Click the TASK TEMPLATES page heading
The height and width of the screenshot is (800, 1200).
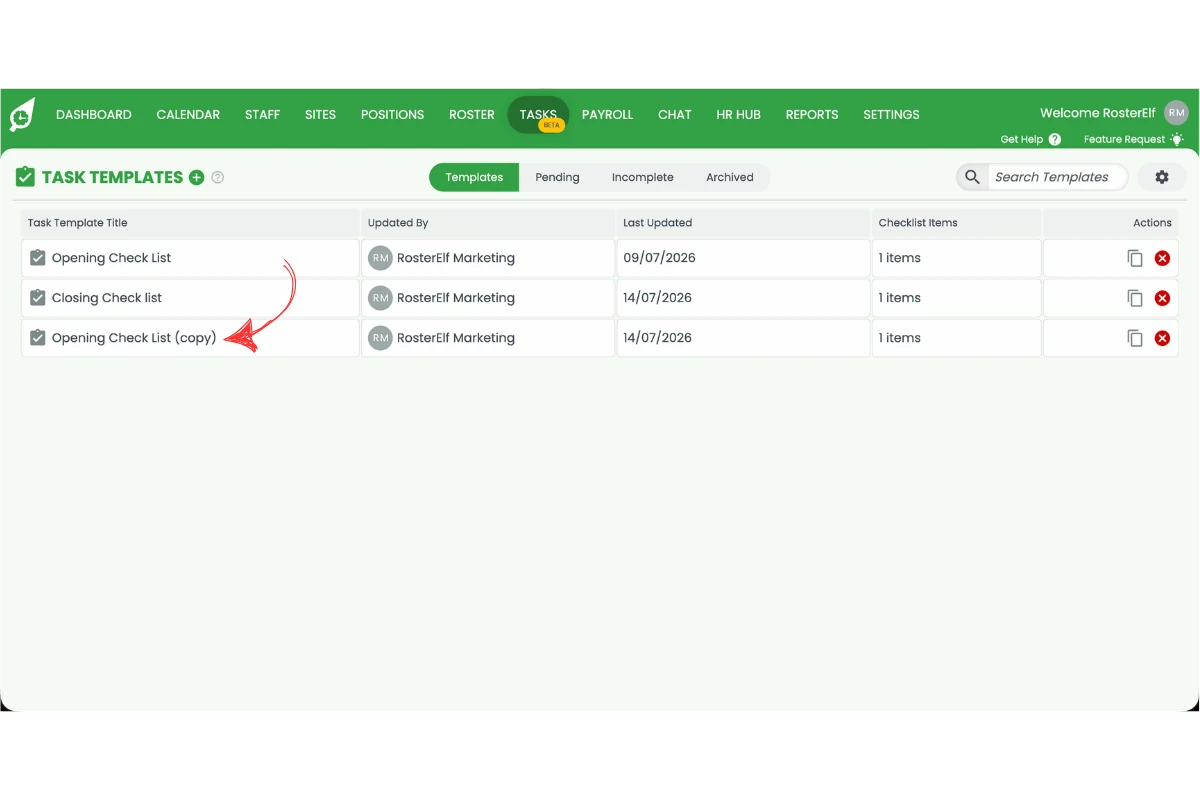click(113, 177)
